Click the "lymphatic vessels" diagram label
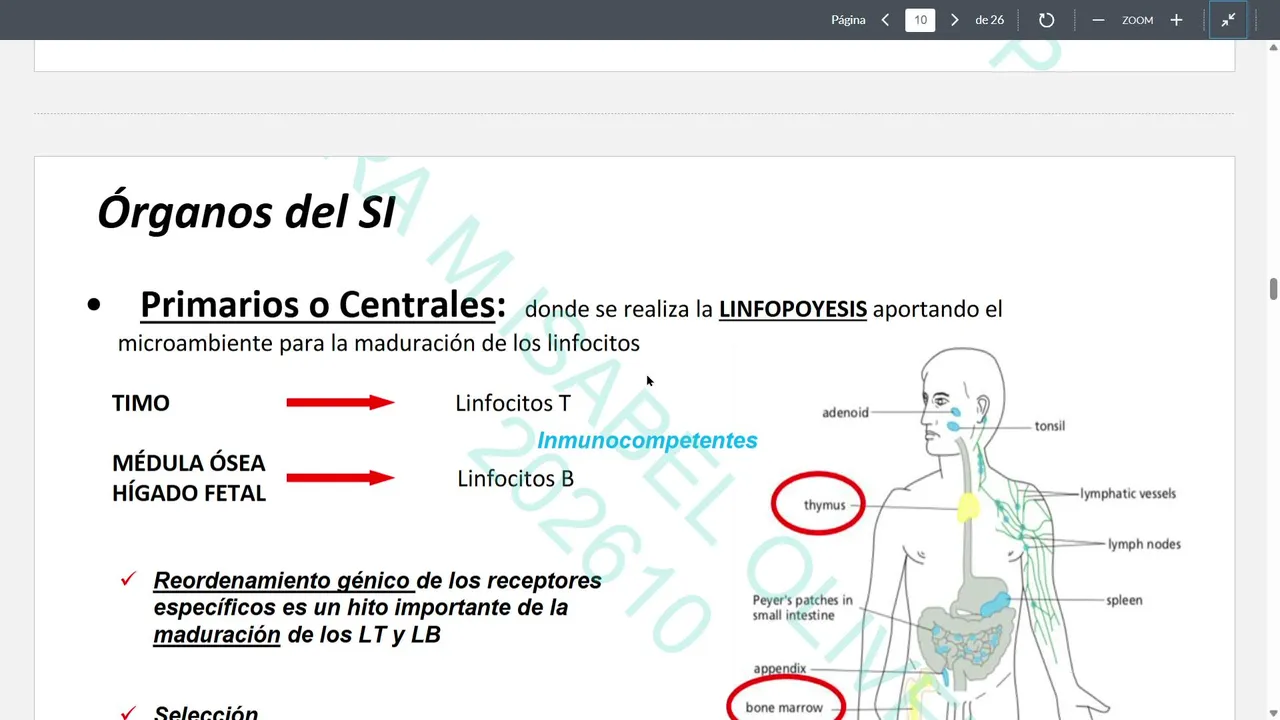This screenshot has width=1280, height=720. pos(1128,493)
